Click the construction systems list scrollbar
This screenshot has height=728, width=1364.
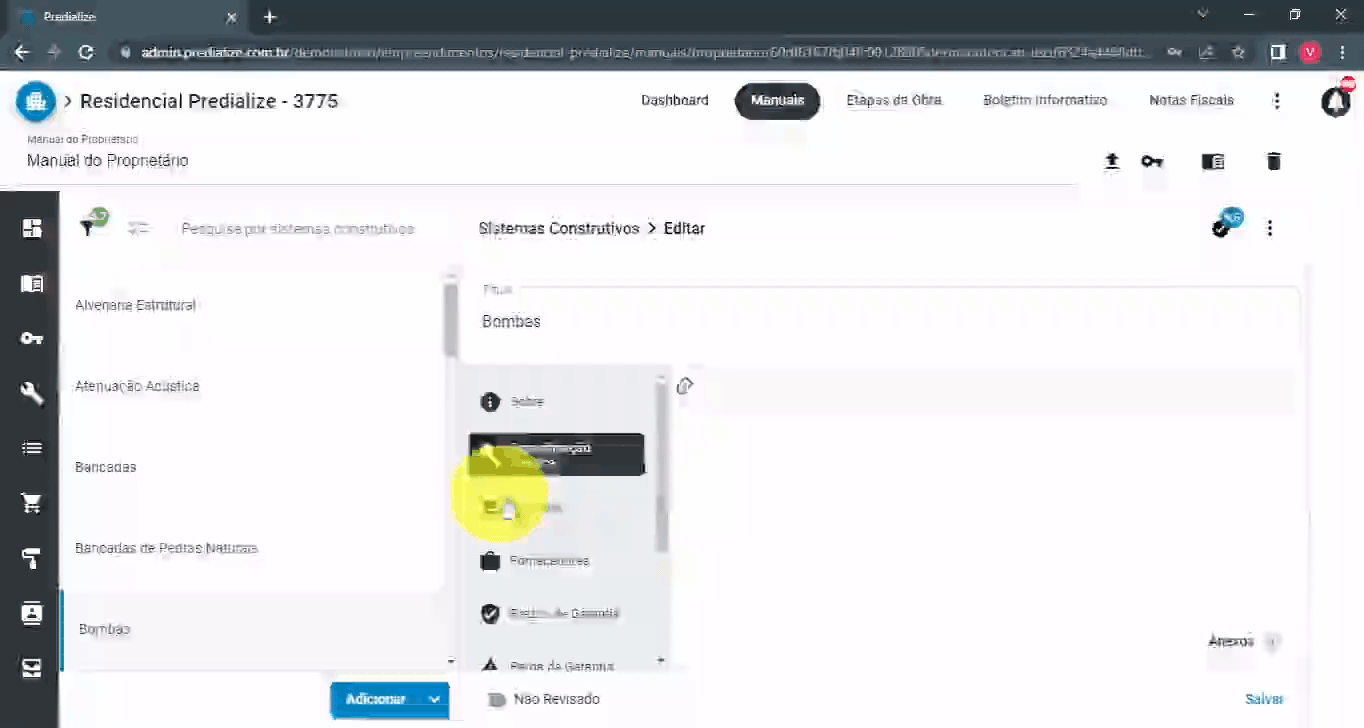coord(450,320)
